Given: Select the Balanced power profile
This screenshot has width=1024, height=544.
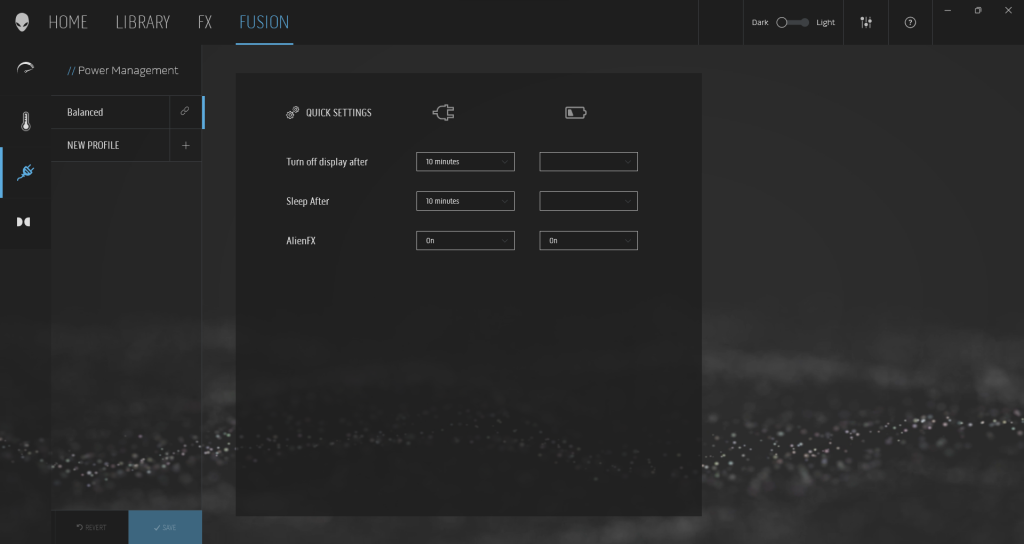Looking at the screenshot, I should [110, 112].
